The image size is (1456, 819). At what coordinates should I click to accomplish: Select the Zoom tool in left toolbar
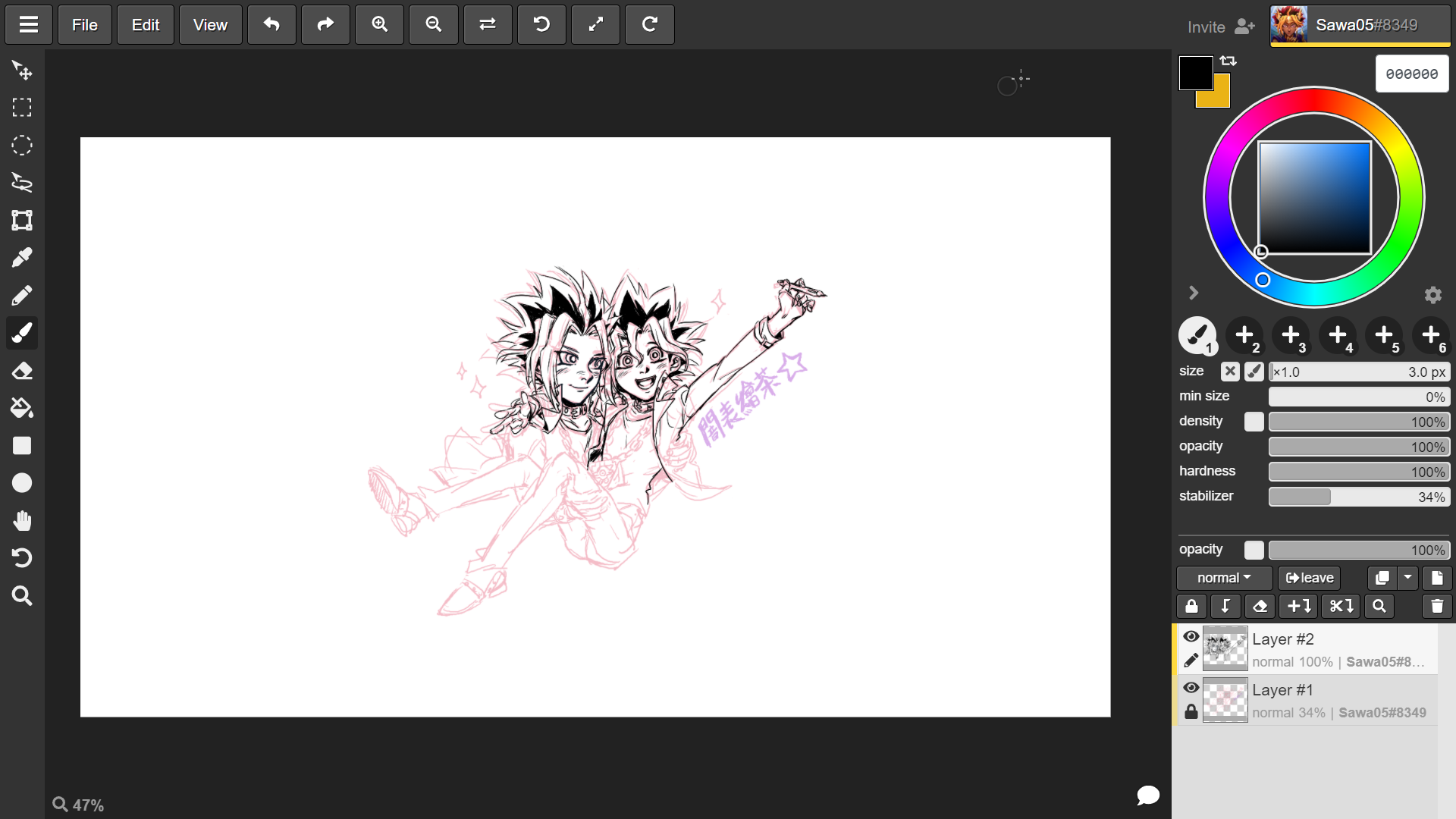22,596
